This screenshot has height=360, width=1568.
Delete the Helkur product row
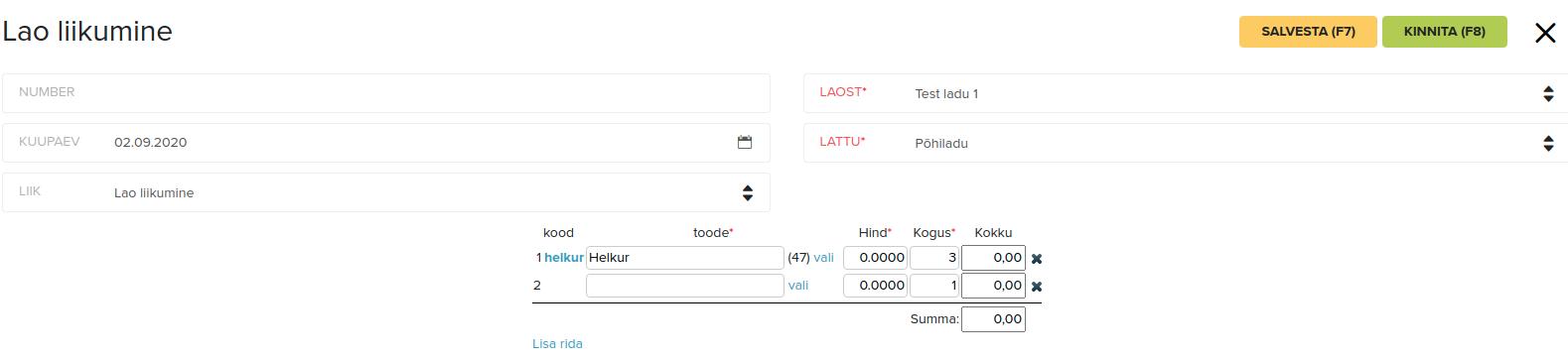[1037, 259]
